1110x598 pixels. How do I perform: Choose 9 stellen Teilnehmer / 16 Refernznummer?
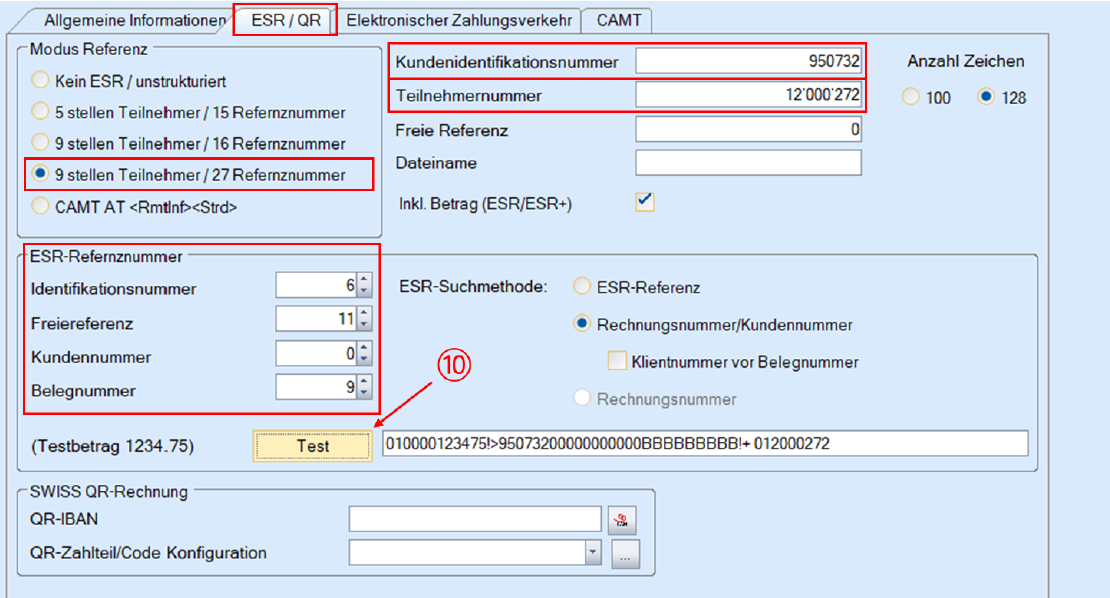point(188,144)
